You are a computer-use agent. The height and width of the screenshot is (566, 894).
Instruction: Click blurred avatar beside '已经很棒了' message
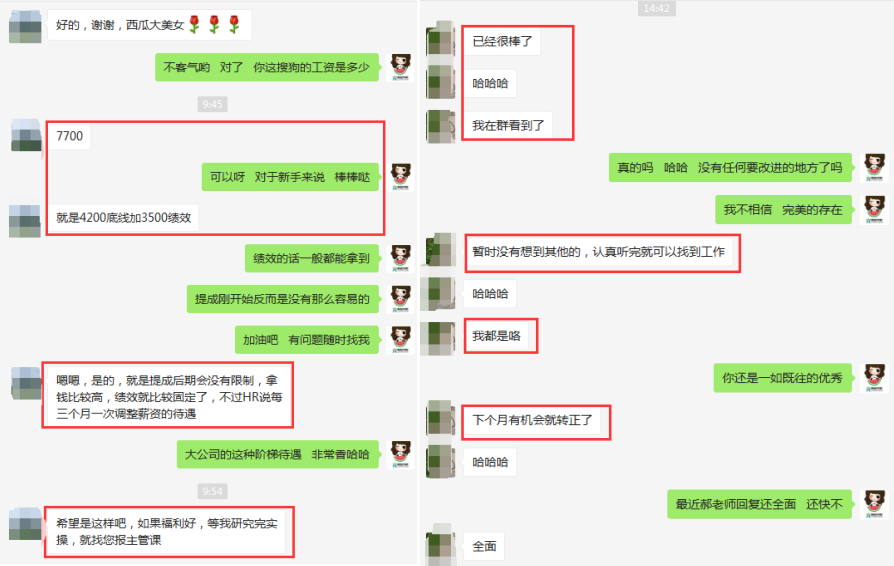(x=441, y=42)
